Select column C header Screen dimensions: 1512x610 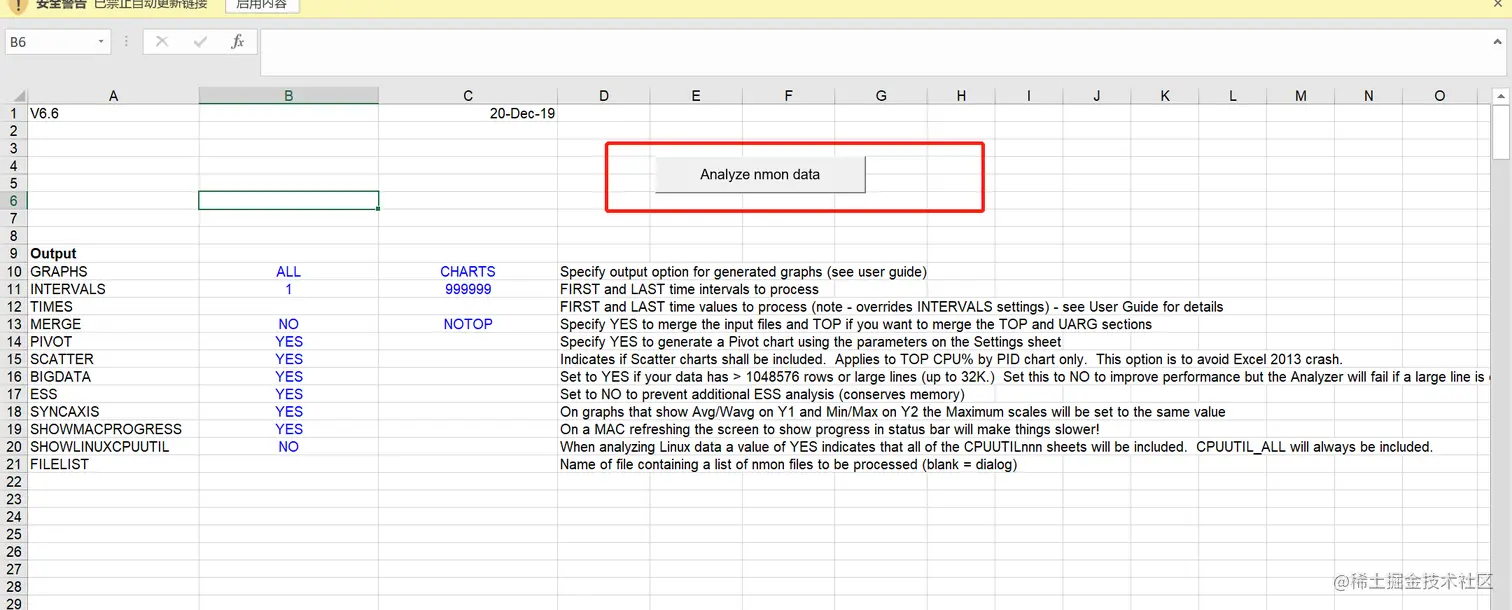click(x=468, y=96)
